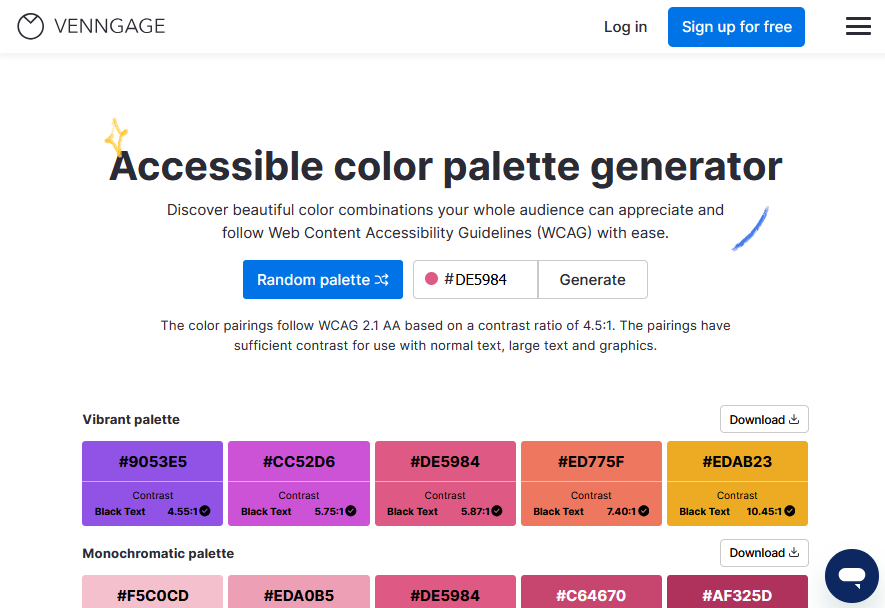Download the Vibrant palette
885x608 pixels.
[x=764, y=419]
